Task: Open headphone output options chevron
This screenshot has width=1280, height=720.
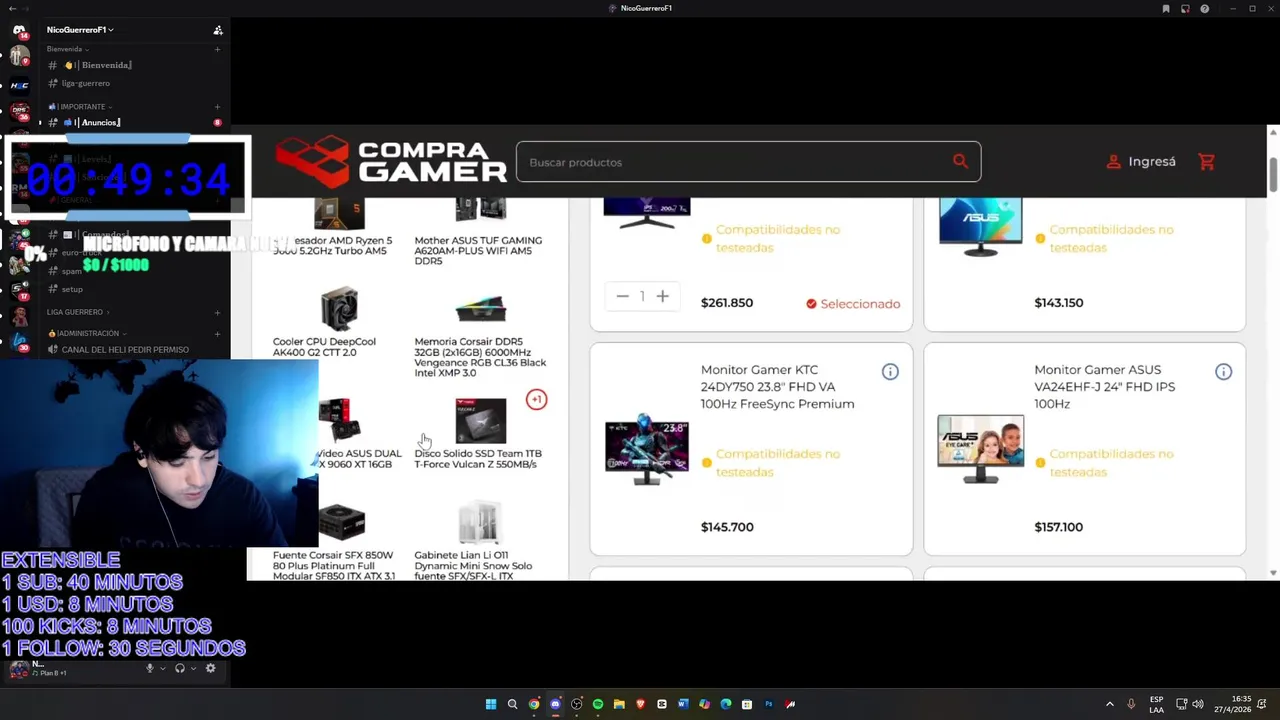Action: coord(192,668)
